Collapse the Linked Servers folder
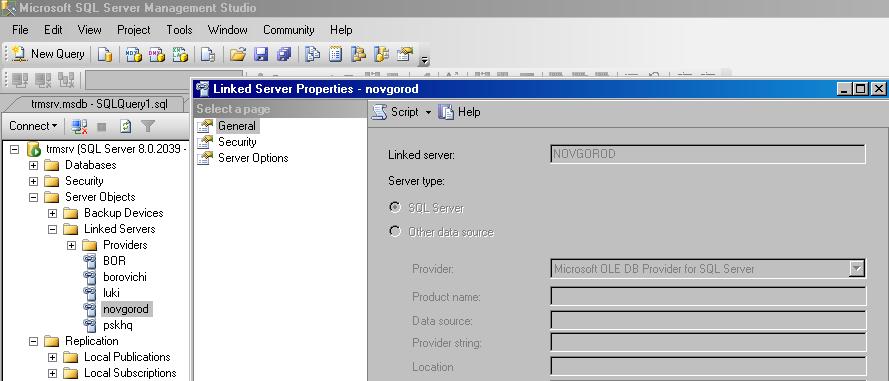The image size is (889, 381). (53, 229)
